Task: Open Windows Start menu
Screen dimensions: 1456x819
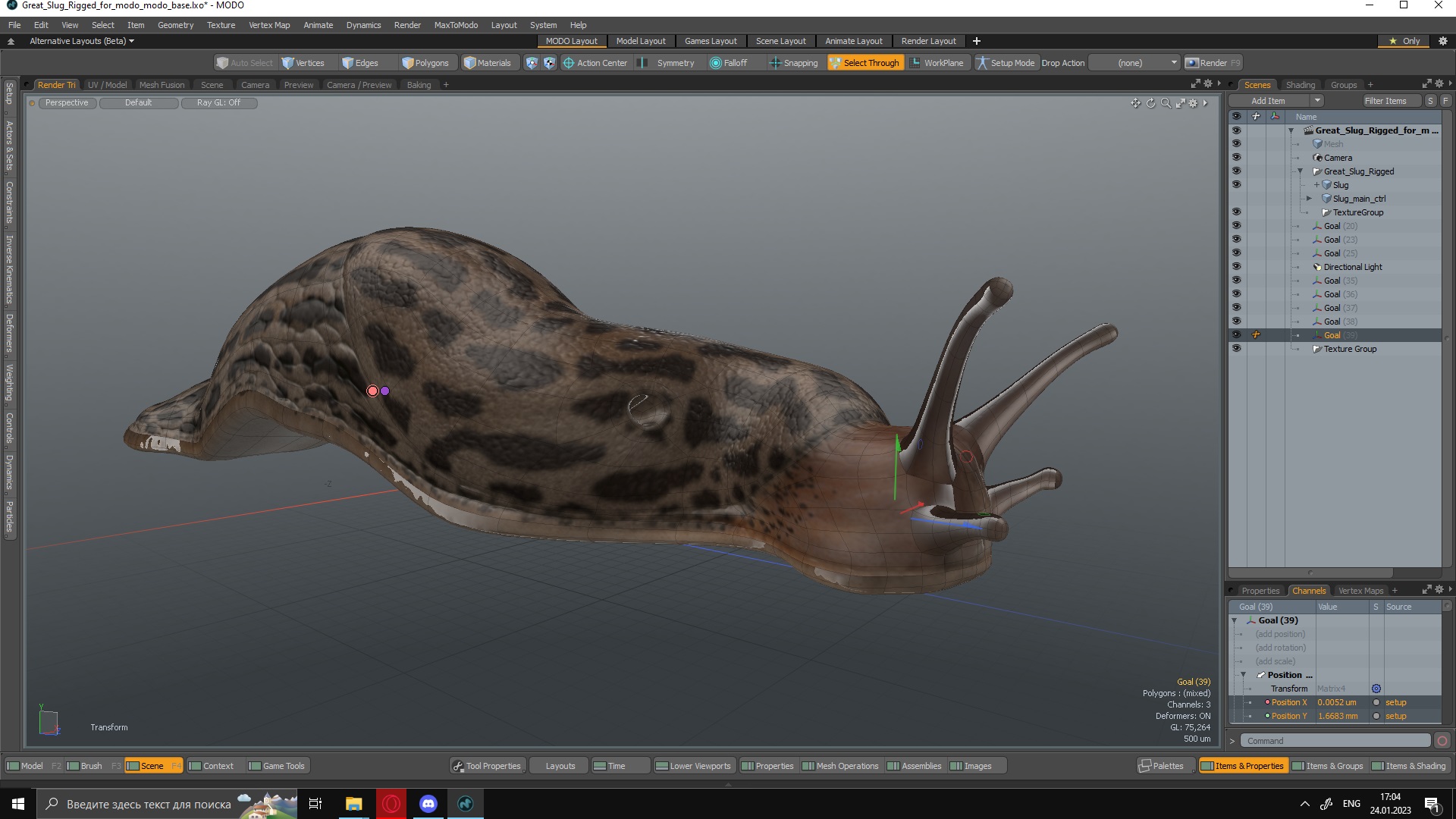Action: pyautogui.click(x=18, y=804)
